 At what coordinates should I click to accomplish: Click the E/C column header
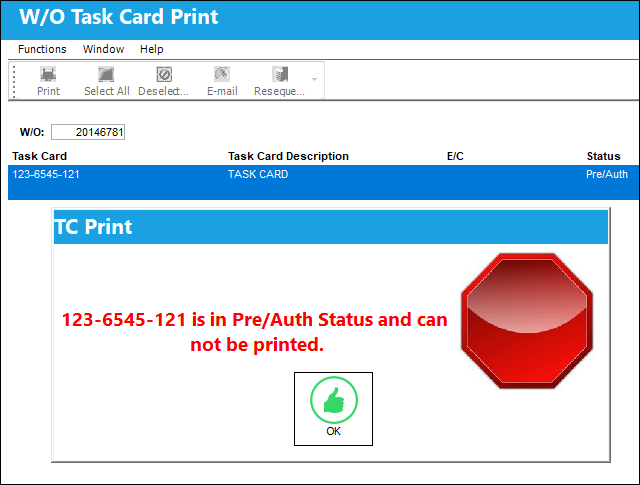pyautogui.click(x=455, y=156)
